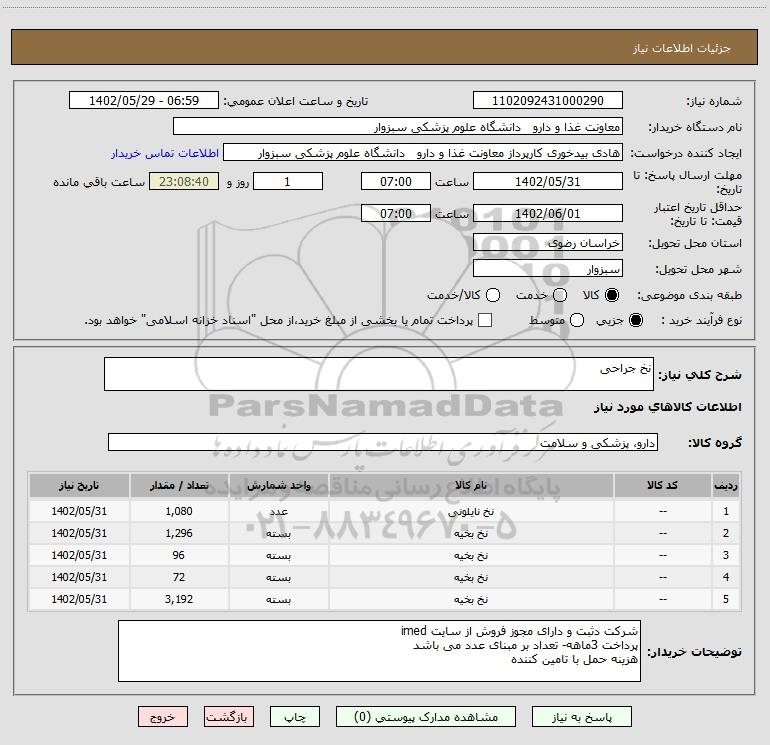The height and width of the screenshot is (745, 770).
Task: Click the announcement date field 1402/05/29 - 06:59
Action: coord(144,101)
